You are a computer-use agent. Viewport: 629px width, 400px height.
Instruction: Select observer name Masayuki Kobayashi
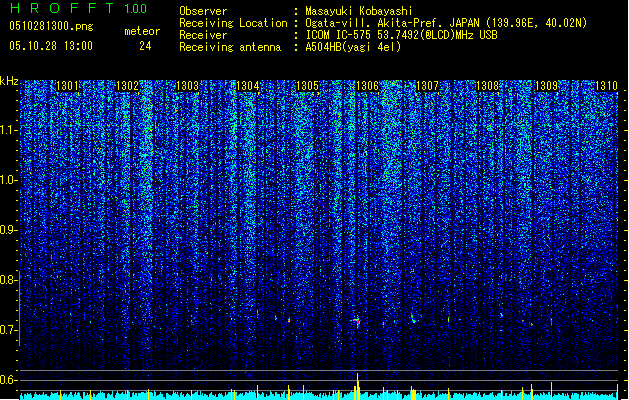coord(359,11)
